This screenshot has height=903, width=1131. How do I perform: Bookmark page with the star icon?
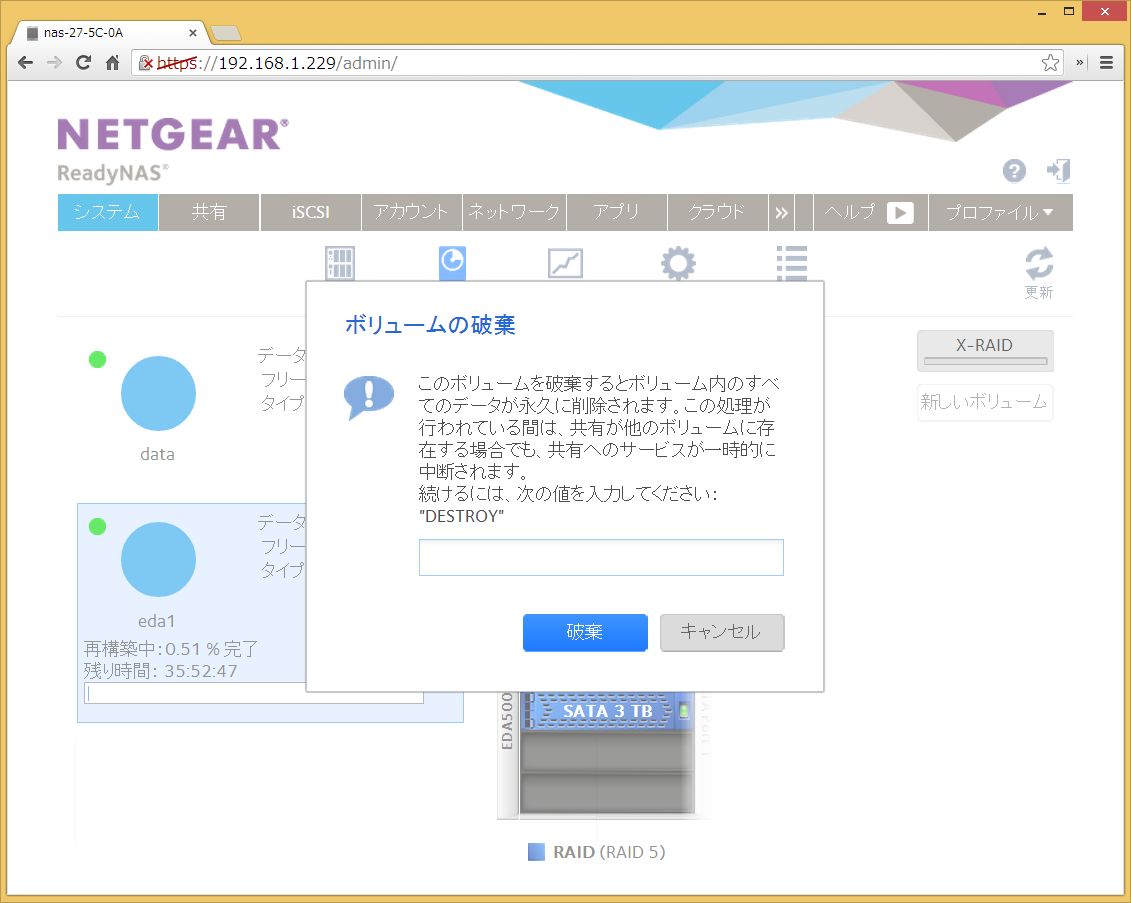pyautogui.click(x=1050, y=62)
